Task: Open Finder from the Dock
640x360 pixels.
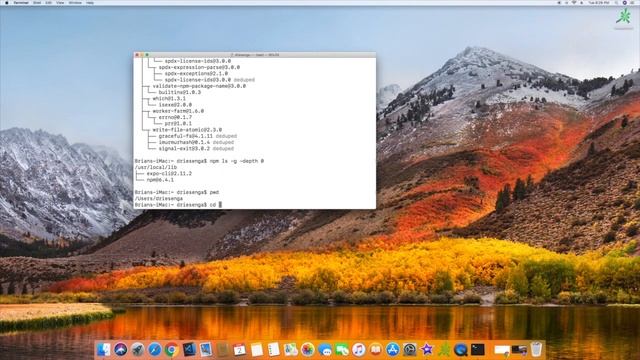Action: point(103,349)
